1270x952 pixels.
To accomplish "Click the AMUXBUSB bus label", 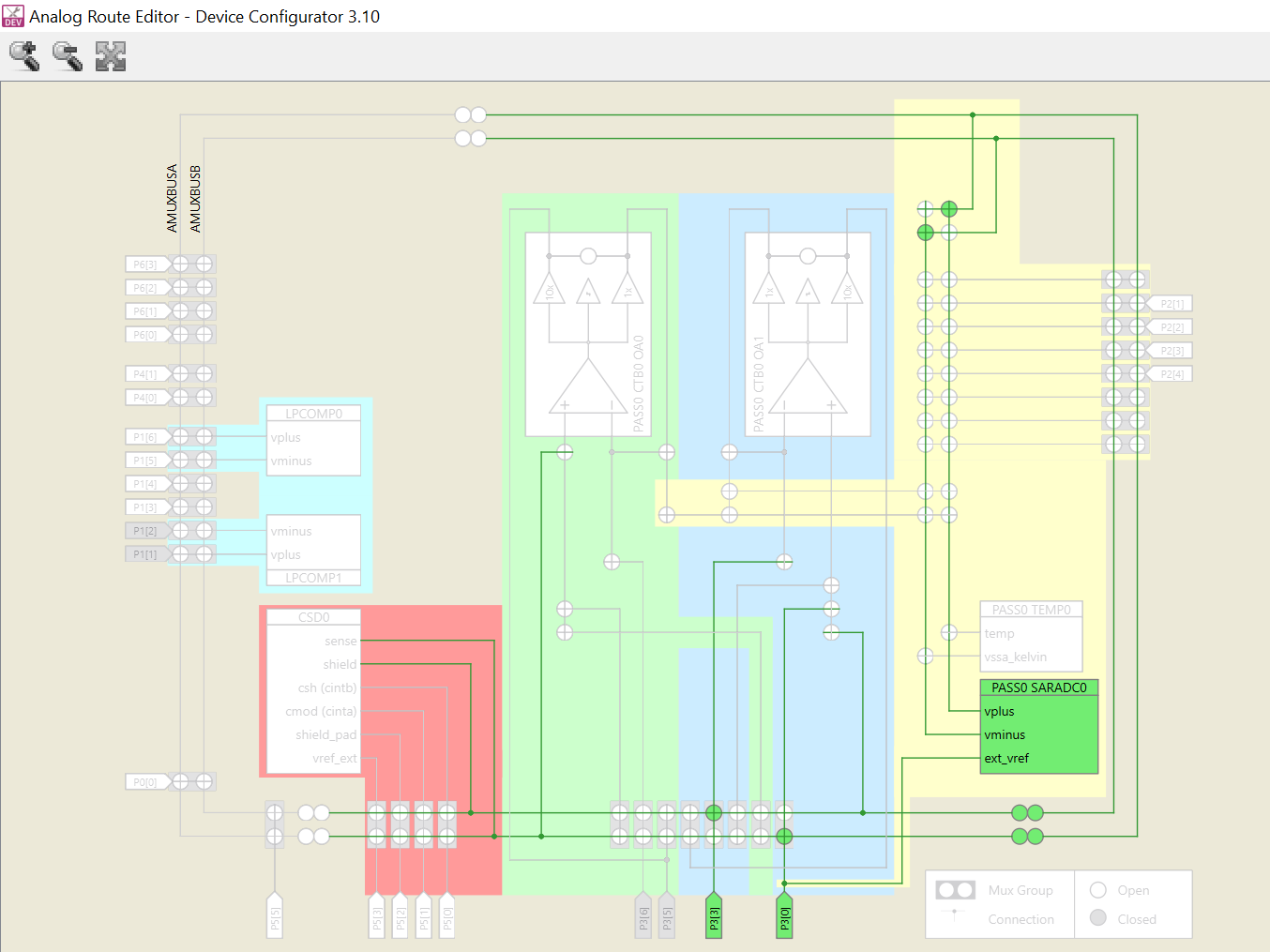I will 195,198.
